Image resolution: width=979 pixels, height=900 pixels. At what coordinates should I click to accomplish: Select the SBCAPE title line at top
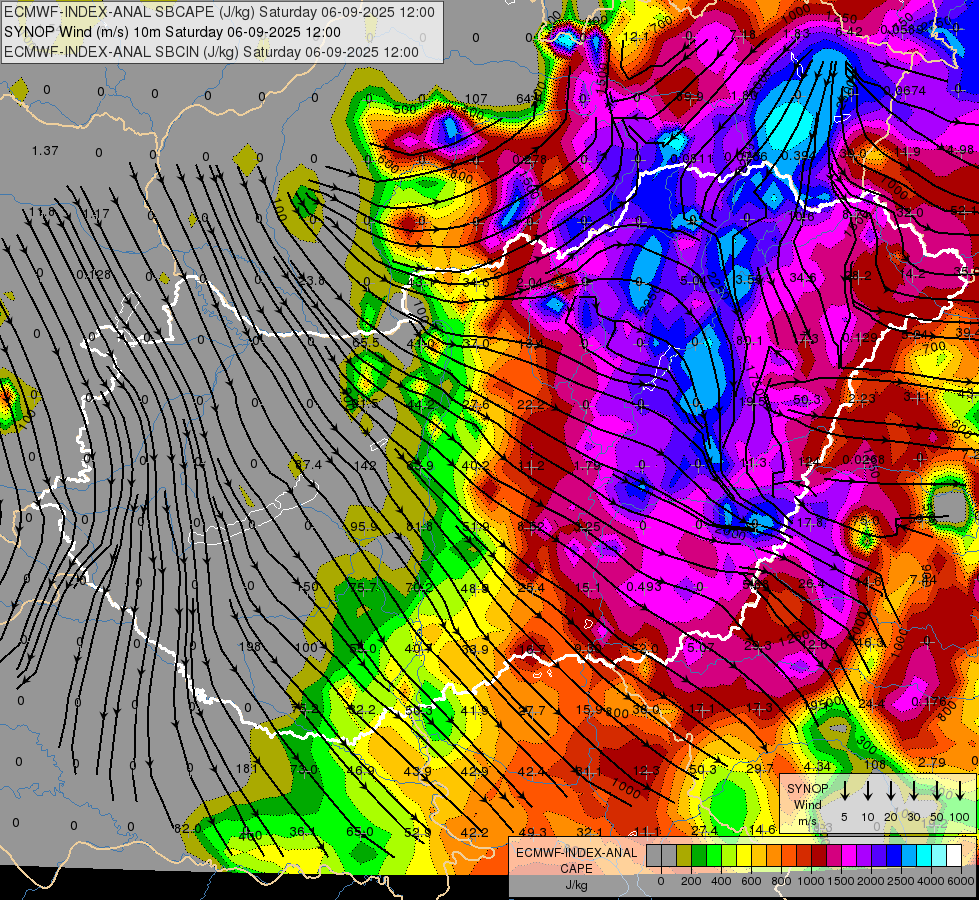[x=219, y=12]
